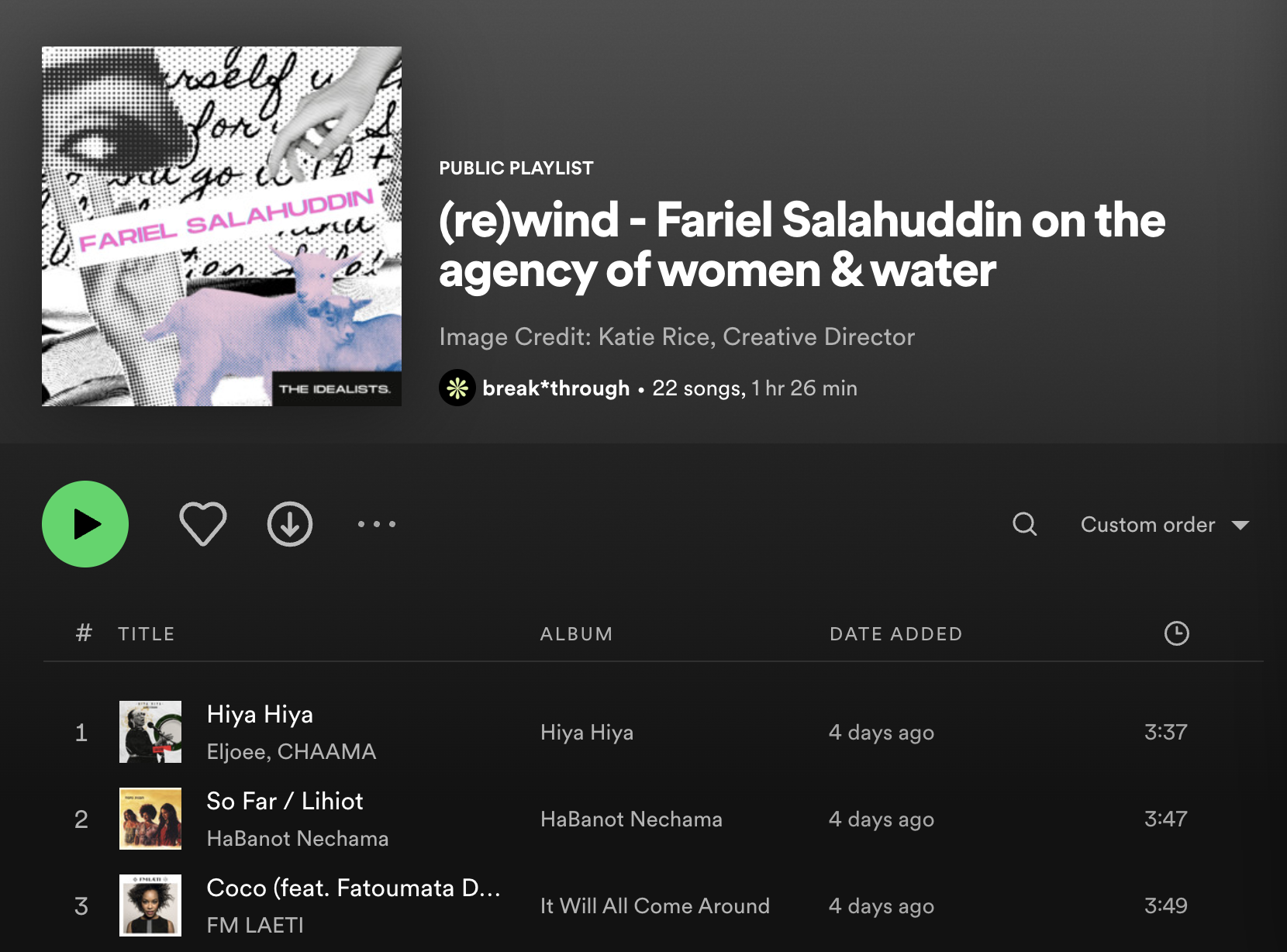Open the playlist cover art image
This screenshot has width=1287, height=952.
(x=222, y=226)
